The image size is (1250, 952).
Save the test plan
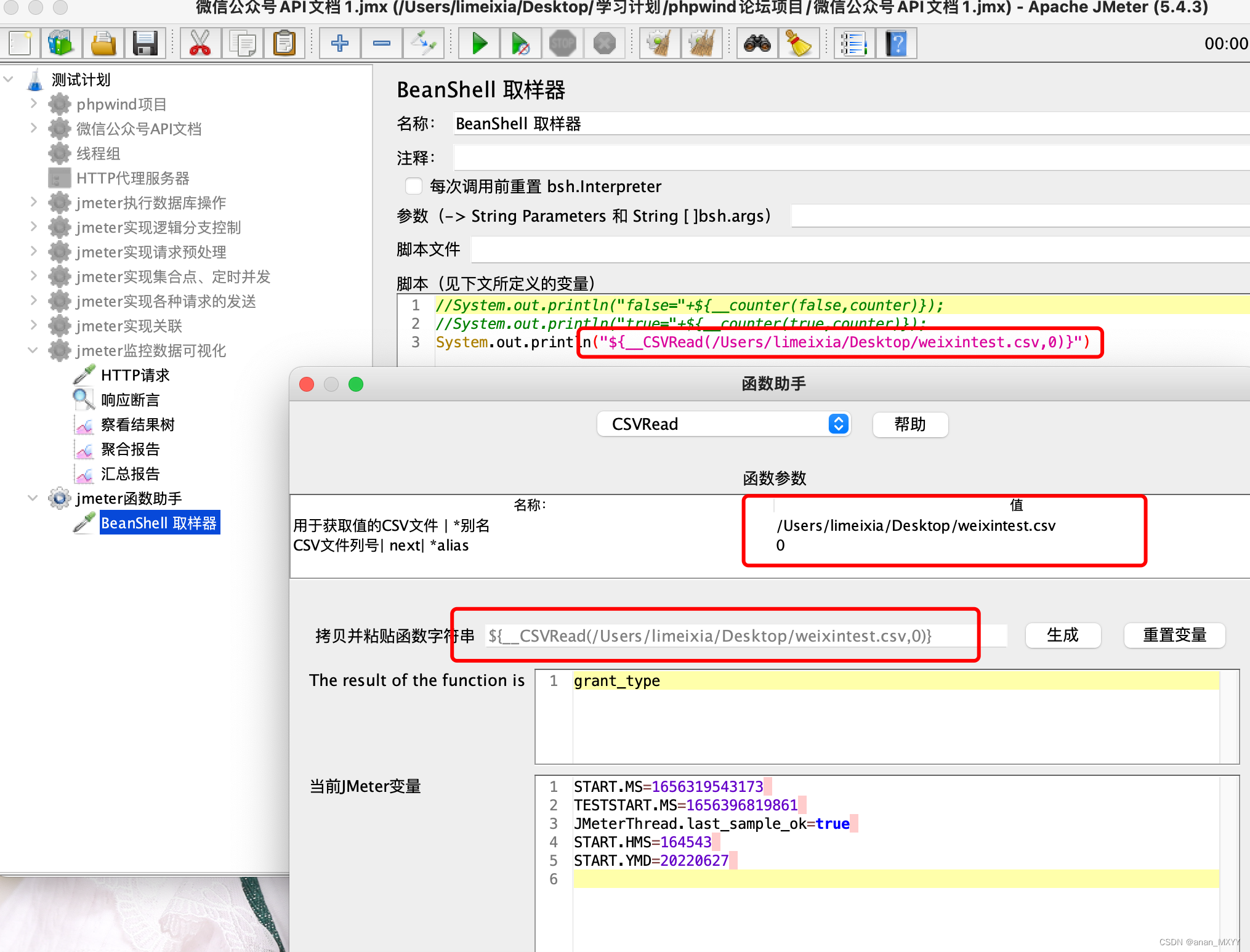point(146,43)
